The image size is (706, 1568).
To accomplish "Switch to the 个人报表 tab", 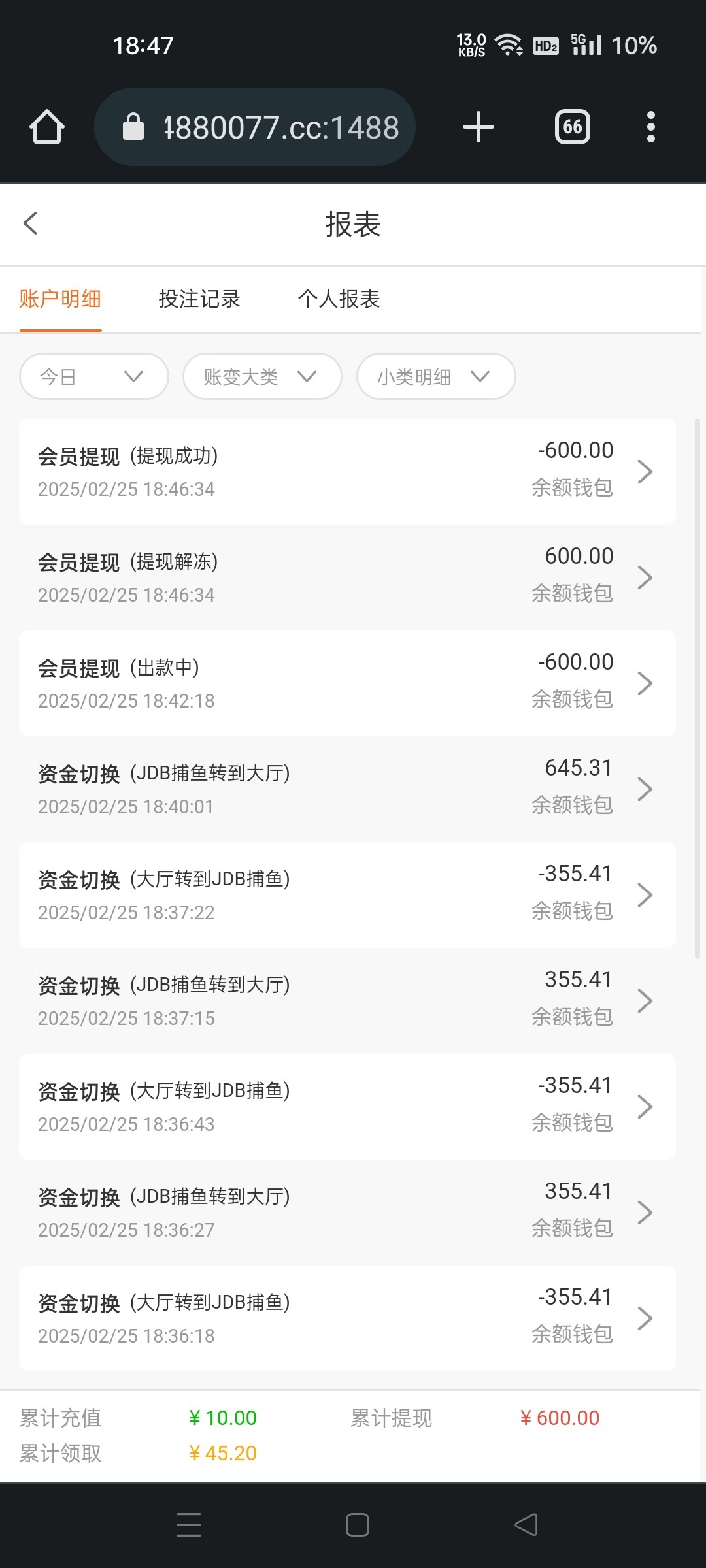I will [339, 299].
